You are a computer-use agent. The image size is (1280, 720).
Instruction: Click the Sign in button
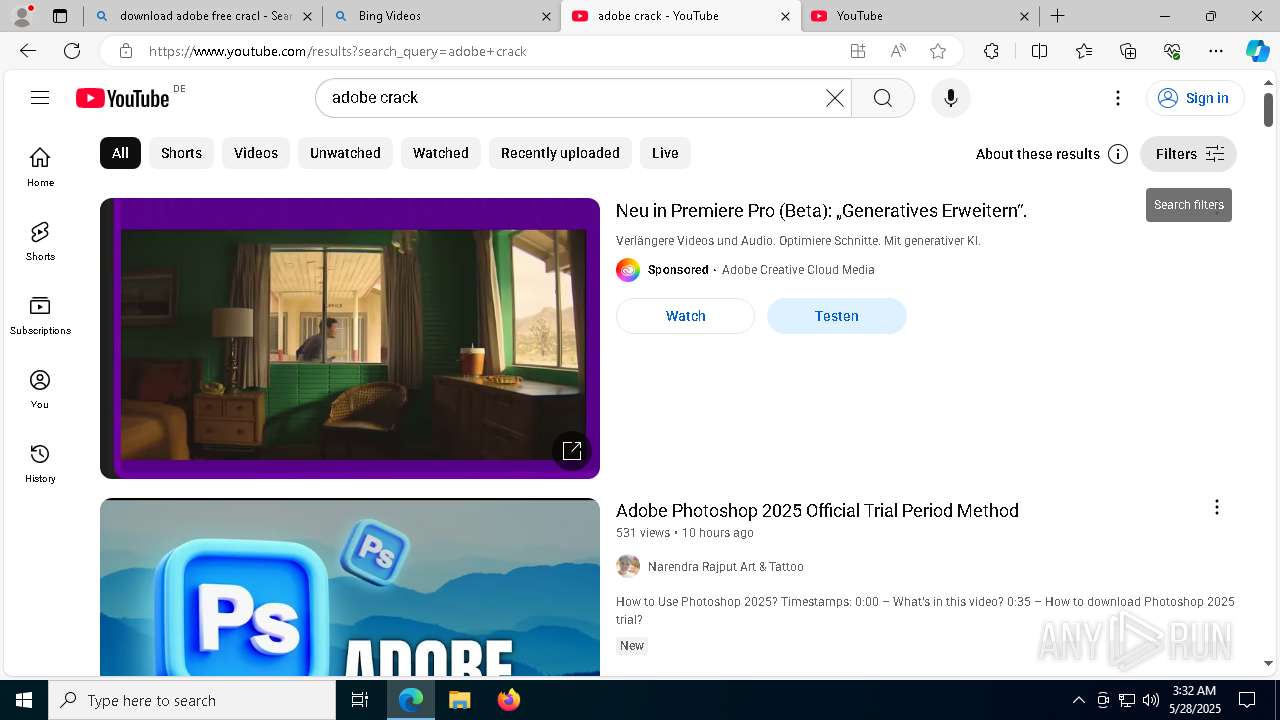(x=1194, y=98)
